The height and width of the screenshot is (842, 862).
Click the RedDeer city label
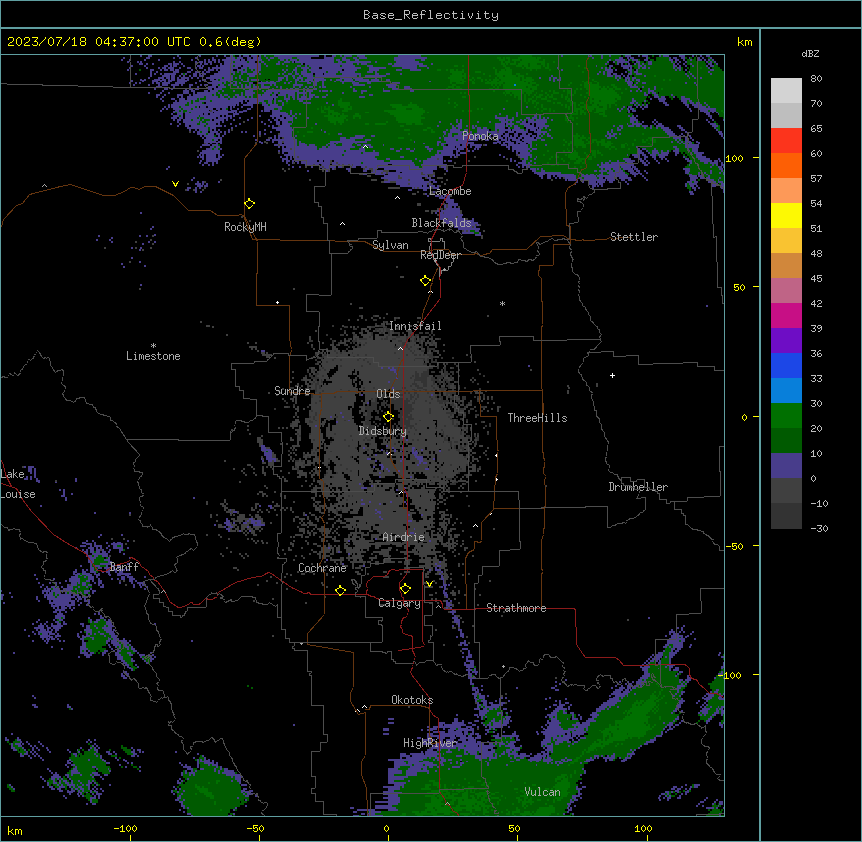[x=440, y=255]
